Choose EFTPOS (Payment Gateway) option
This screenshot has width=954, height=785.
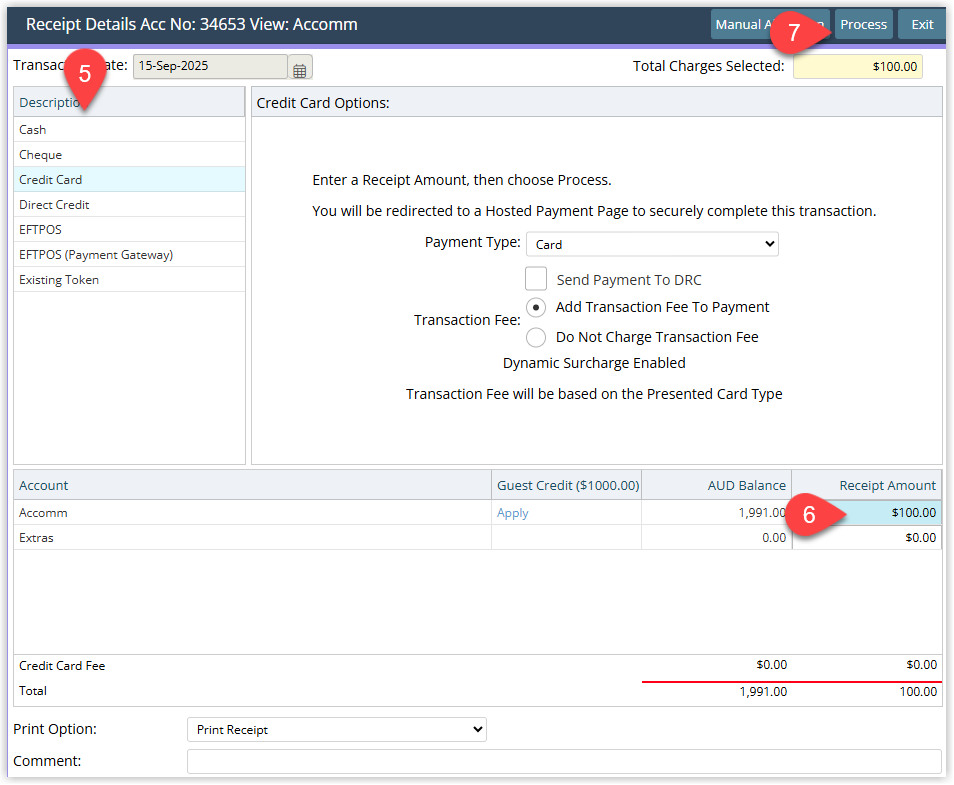click(x=130, y=254)
